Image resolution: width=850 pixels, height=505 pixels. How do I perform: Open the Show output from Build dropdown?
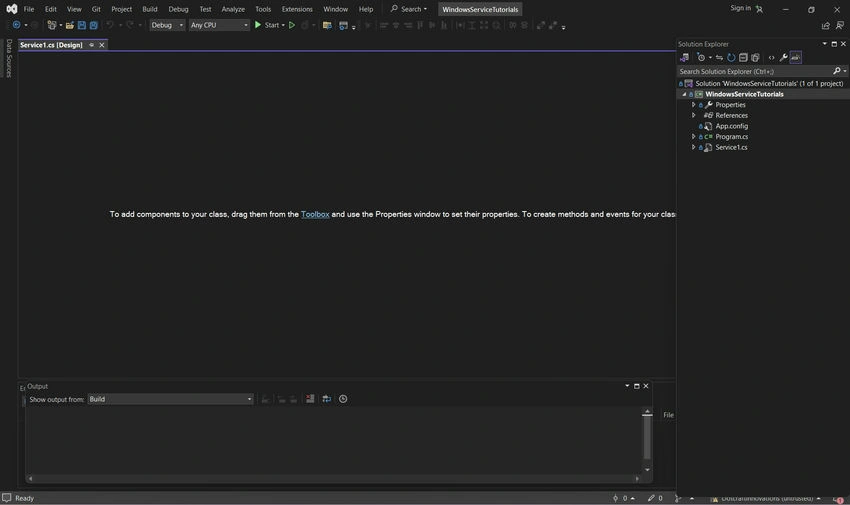tap(171, 399)
